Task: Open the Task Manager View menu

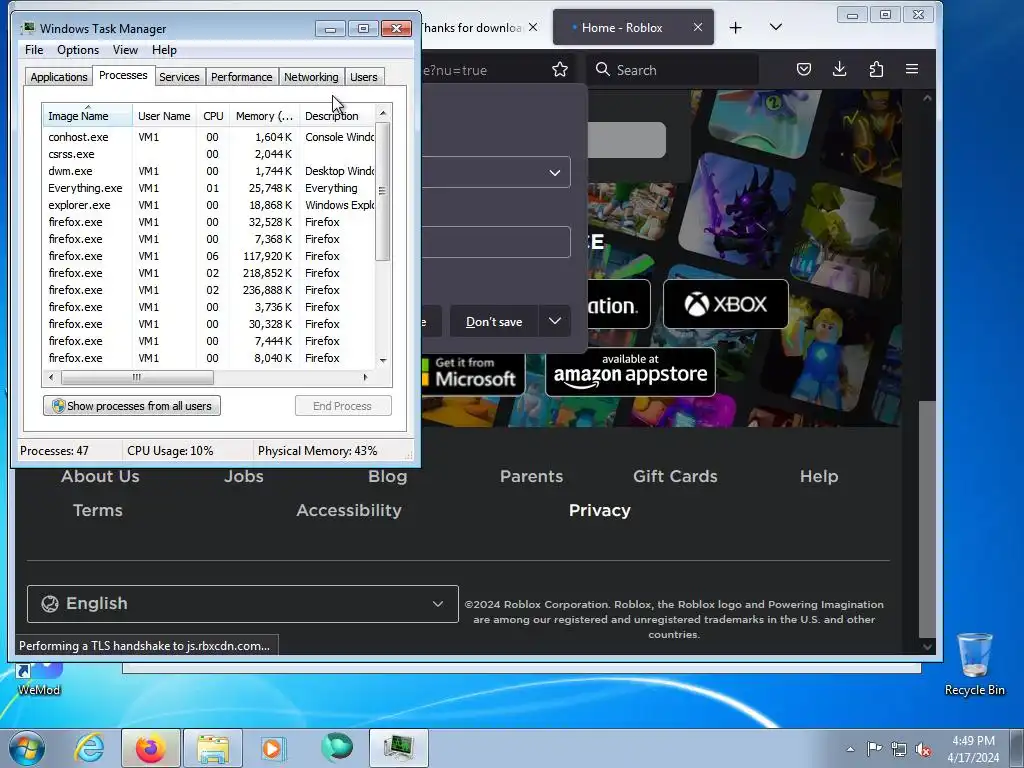Action: coord(125,50)
